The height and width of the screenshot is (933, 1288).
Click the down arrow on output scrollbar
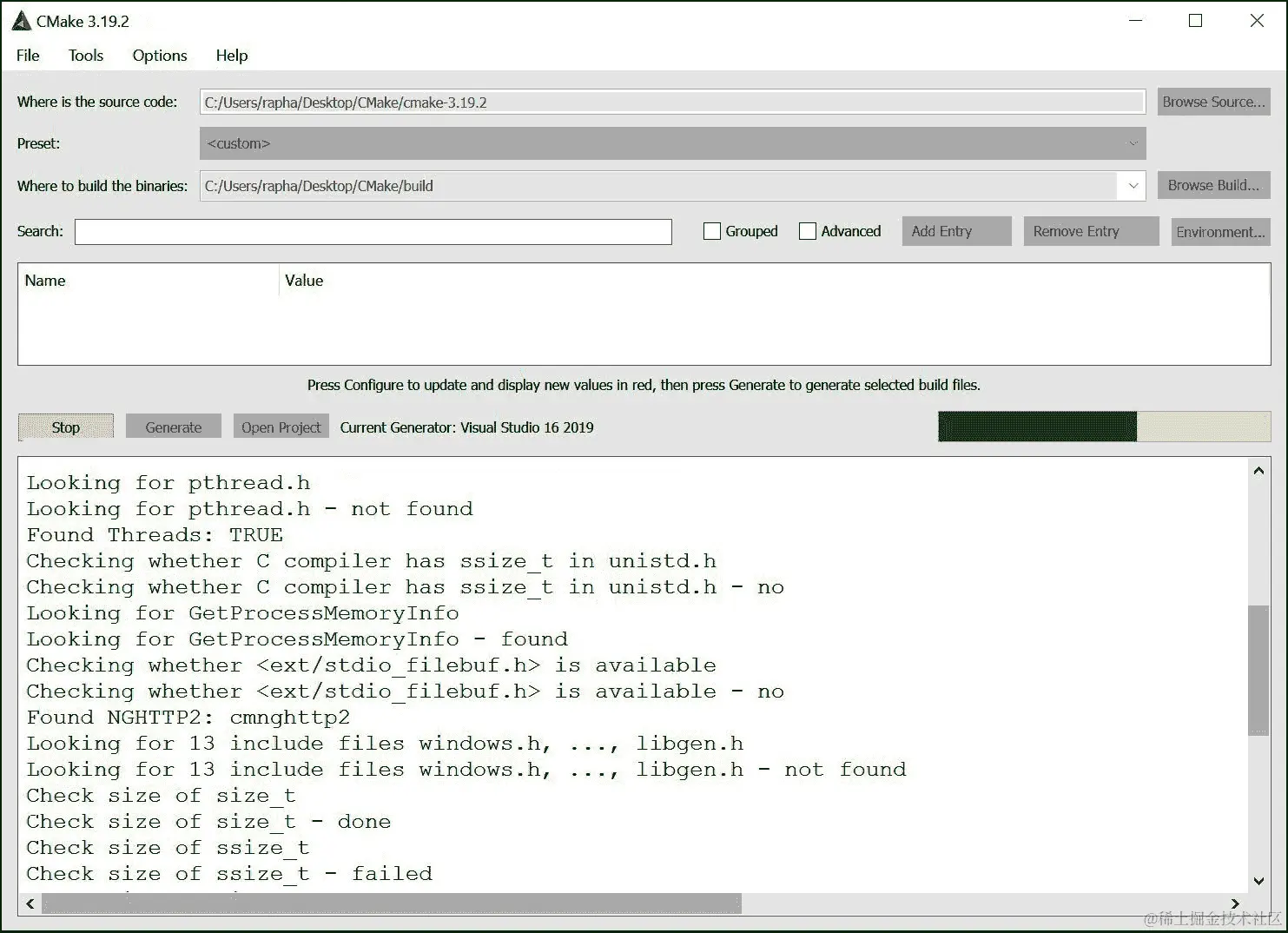[1258, 883]
